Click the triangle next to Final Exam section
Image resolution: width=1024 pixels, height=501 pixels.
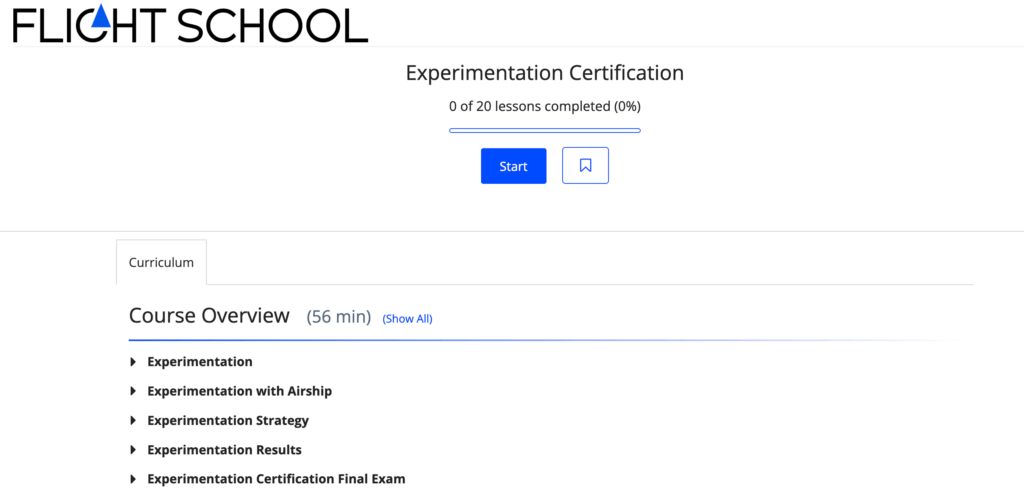133,479
